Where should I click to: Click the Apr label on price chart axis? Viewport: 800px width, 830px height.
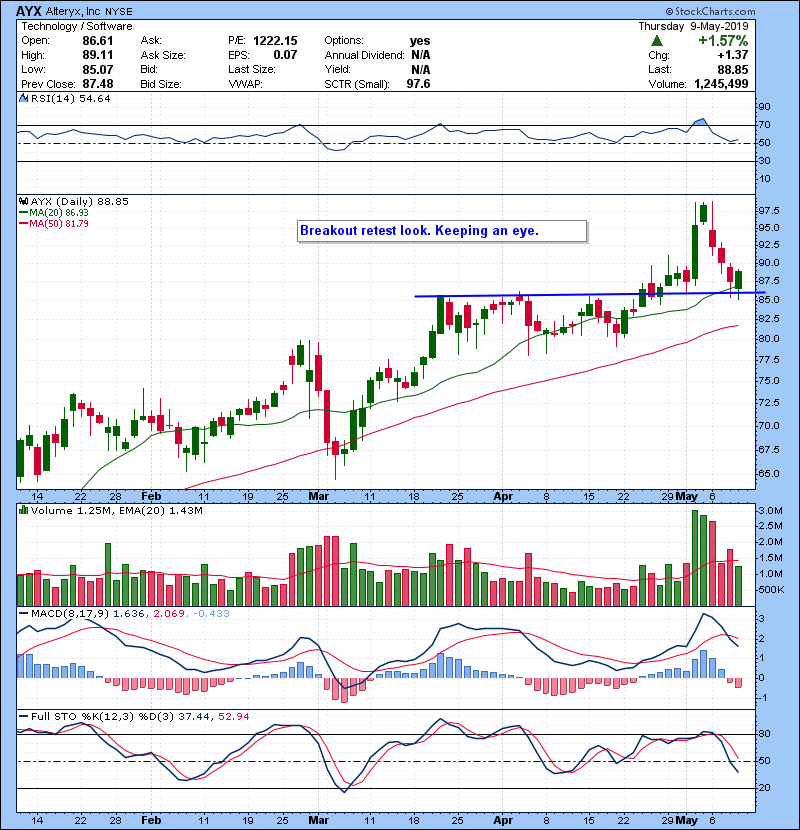pyautogui.click(x=502, y=497)
